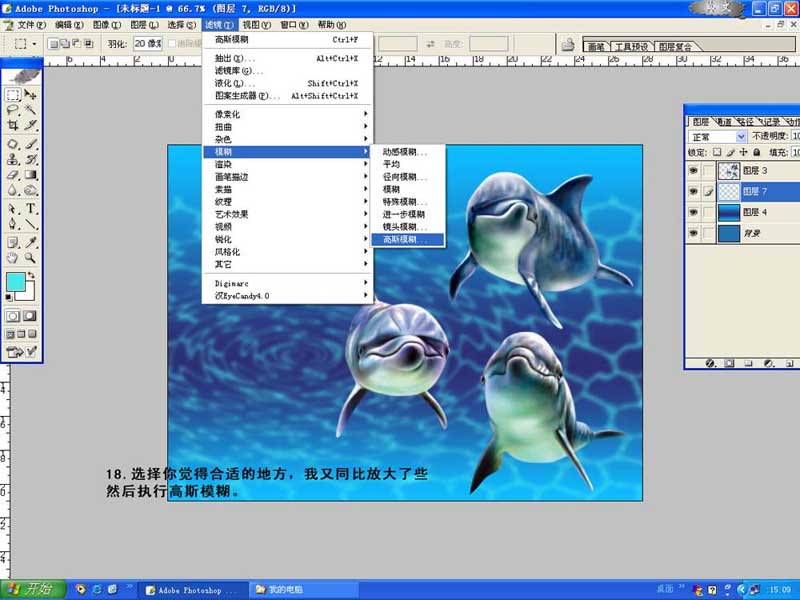Click the background white color swatch
This screenshot has height=600, width=800.
28,293
